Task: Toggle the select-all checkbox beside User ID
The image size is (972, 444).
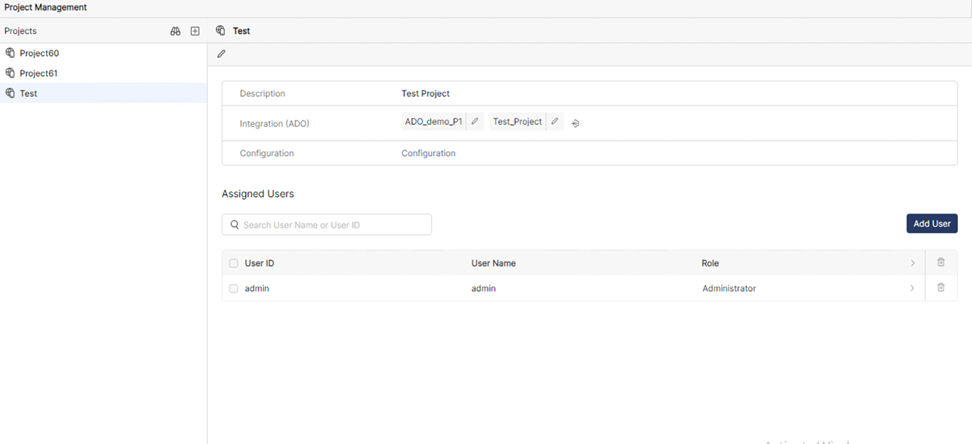Action: [234, 264]
